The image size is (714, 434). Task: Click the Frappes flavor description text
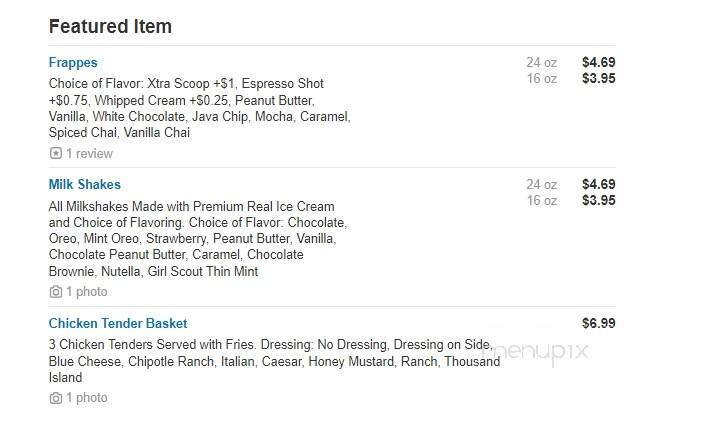pos(199,108)
